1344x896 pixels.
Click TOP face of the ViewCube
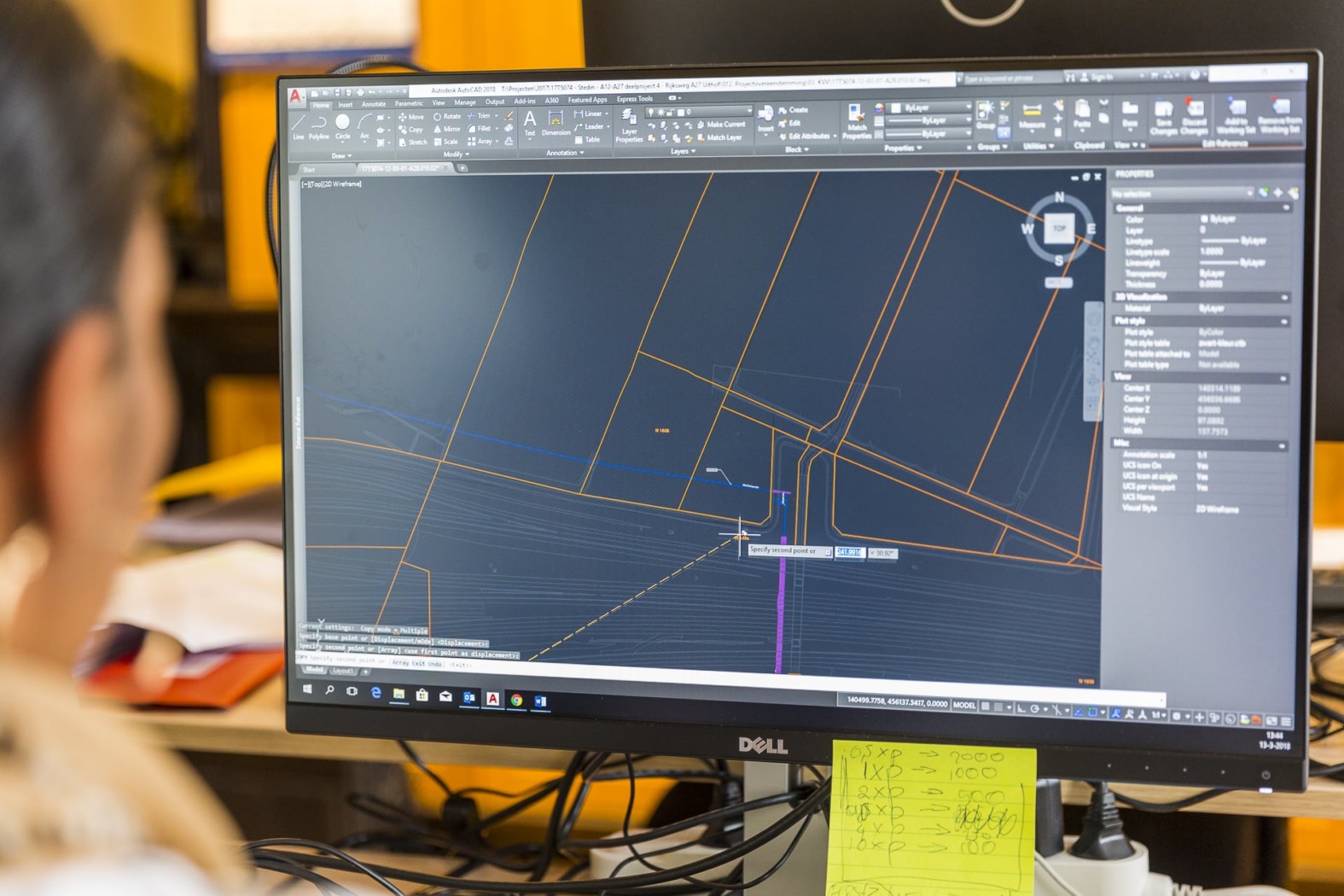tap(1059, 229)
